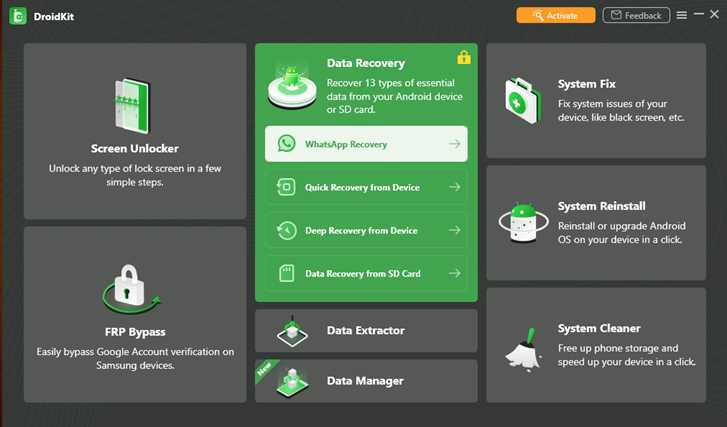Click the arrow on SD Card Recovery row

click(x=454, y=273)
